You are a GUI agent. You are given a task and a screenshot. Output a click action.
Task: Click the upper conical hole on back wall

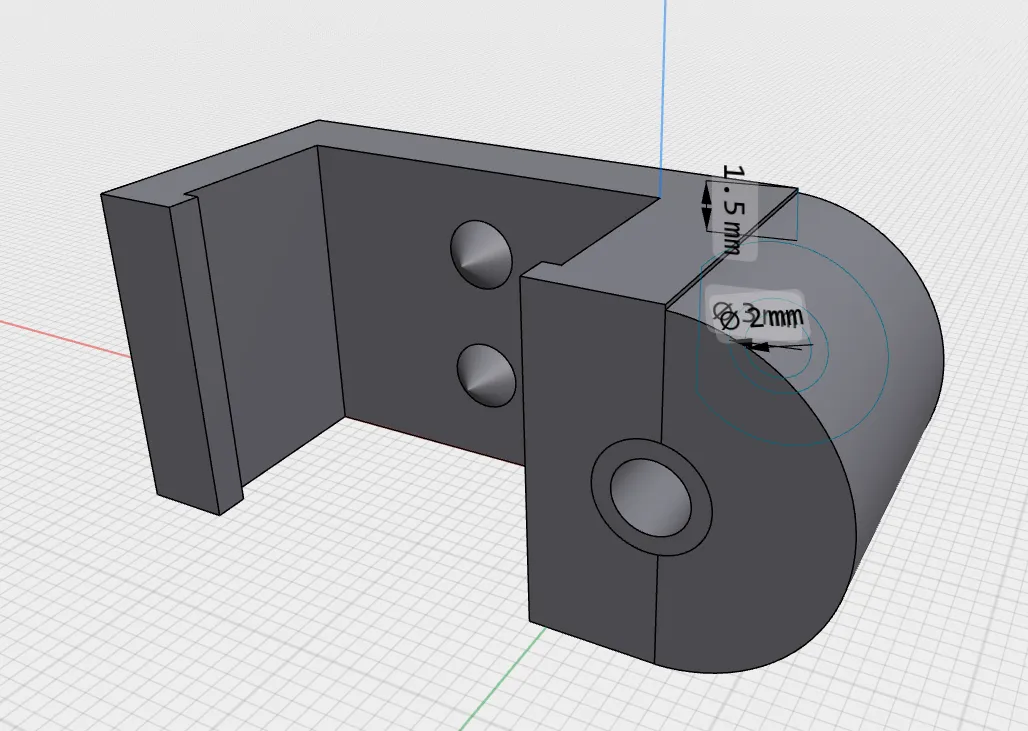pyautogui.click(x=482, y=254)
